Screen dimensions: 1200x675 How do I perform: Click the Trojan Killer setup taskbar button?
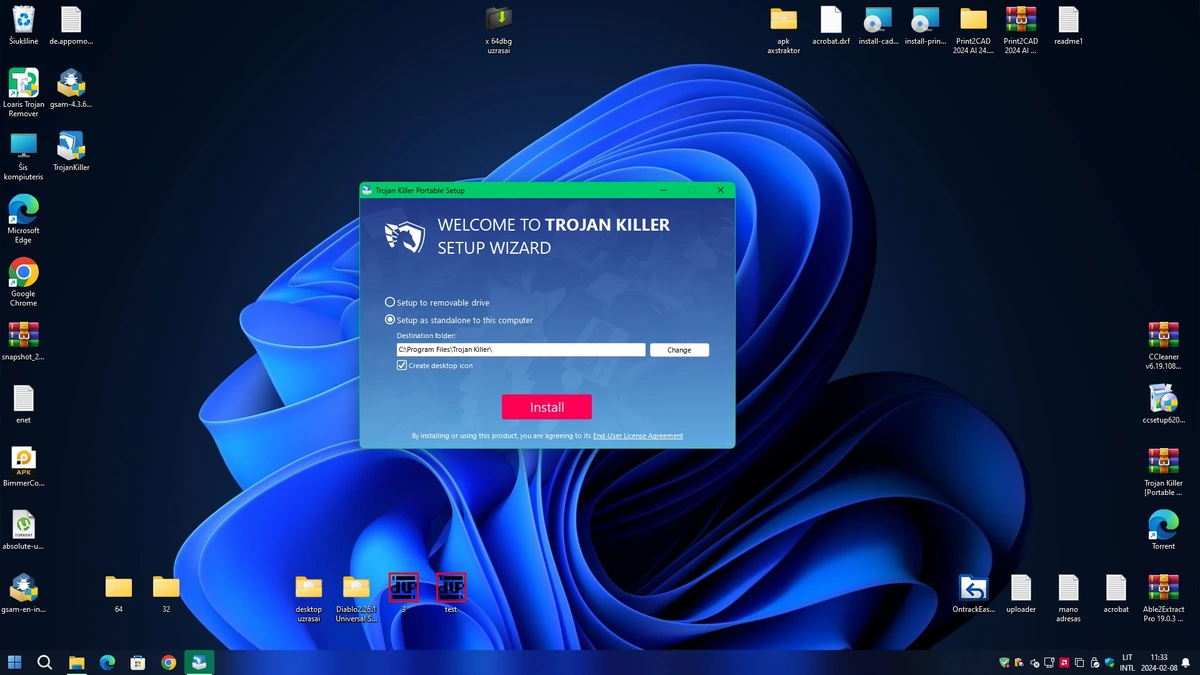coord(199,662)
